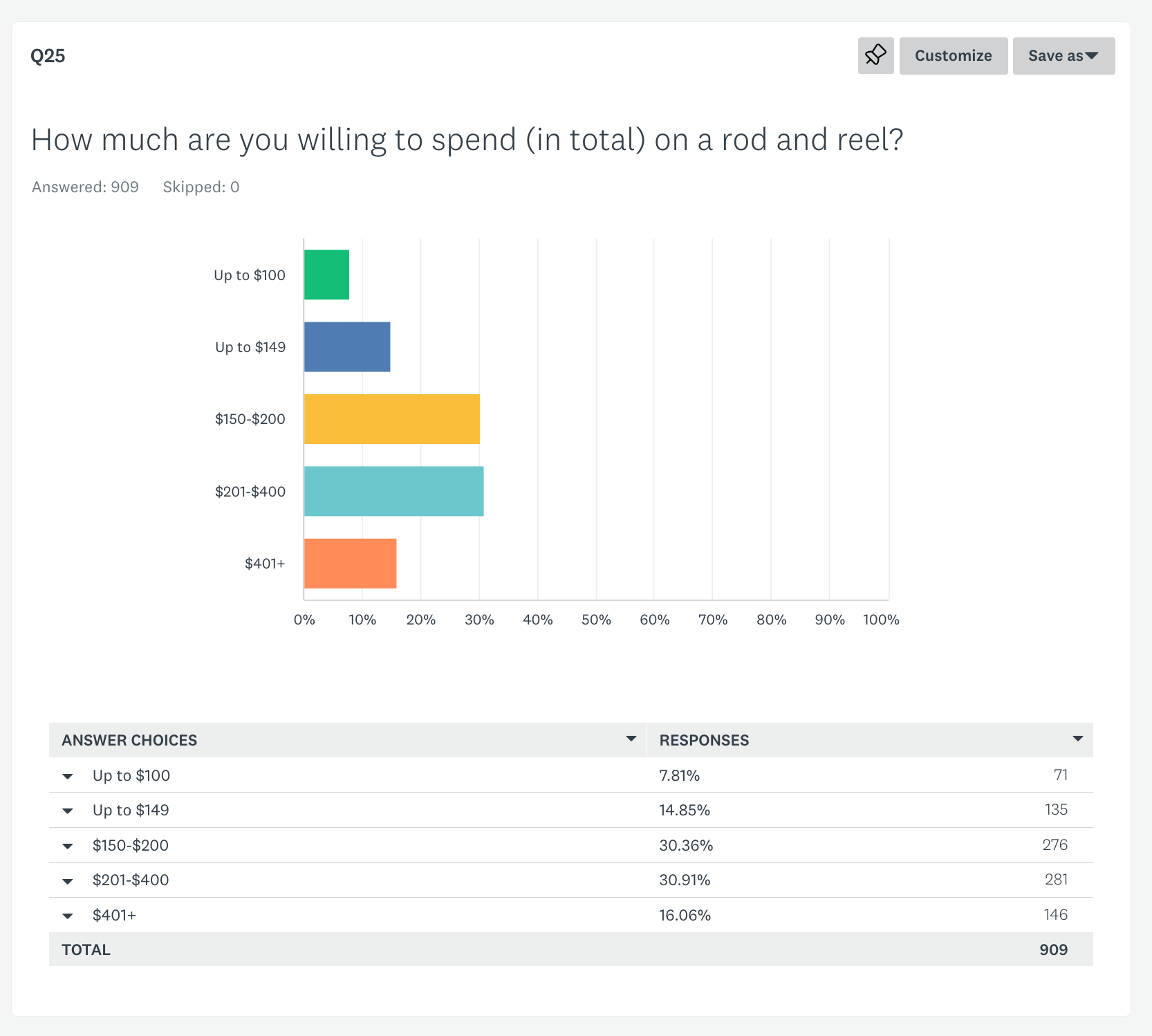
Task: Expand the $201-$400 row arrow
Action: pyautogui.click(x=68, y=880)
